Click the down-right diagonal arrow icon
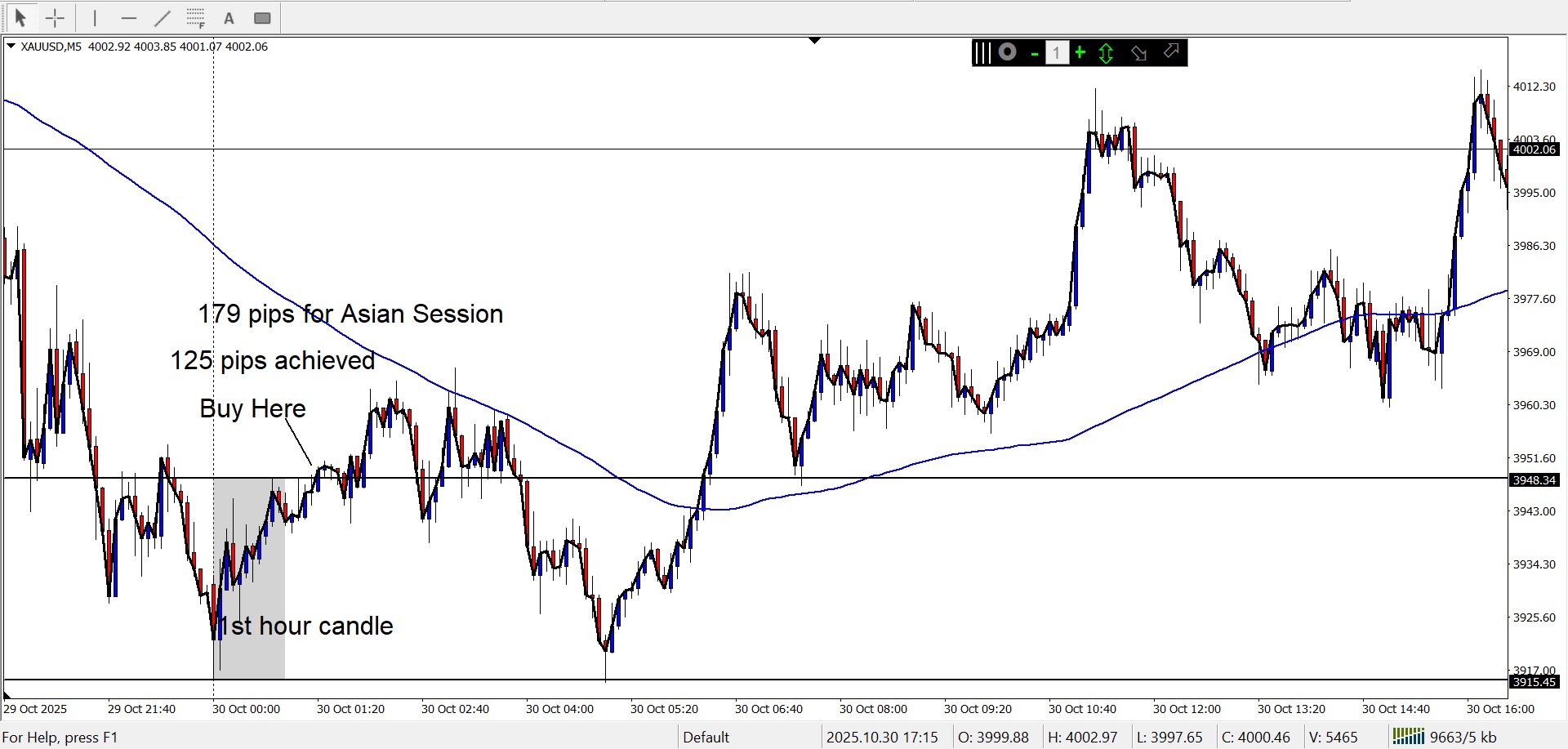1568x749 pixels. (x=1138, y=53)
